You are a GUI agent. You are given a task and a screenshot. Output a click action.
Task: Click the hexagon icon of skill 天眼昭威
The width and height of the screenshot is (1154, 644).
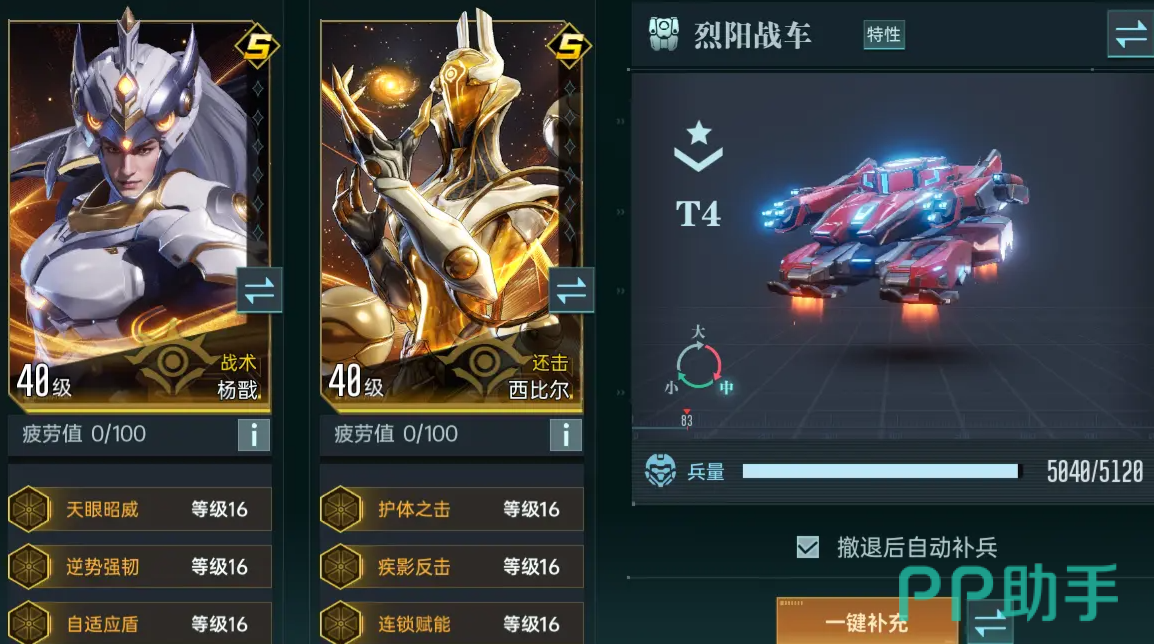[29, 509]
